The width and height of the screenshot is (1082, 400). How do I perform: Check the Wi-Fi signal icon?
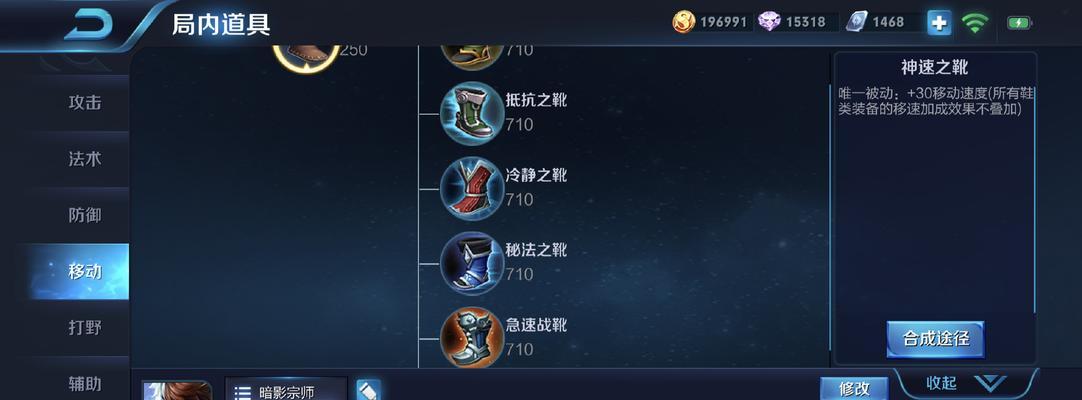coord(974,23)
